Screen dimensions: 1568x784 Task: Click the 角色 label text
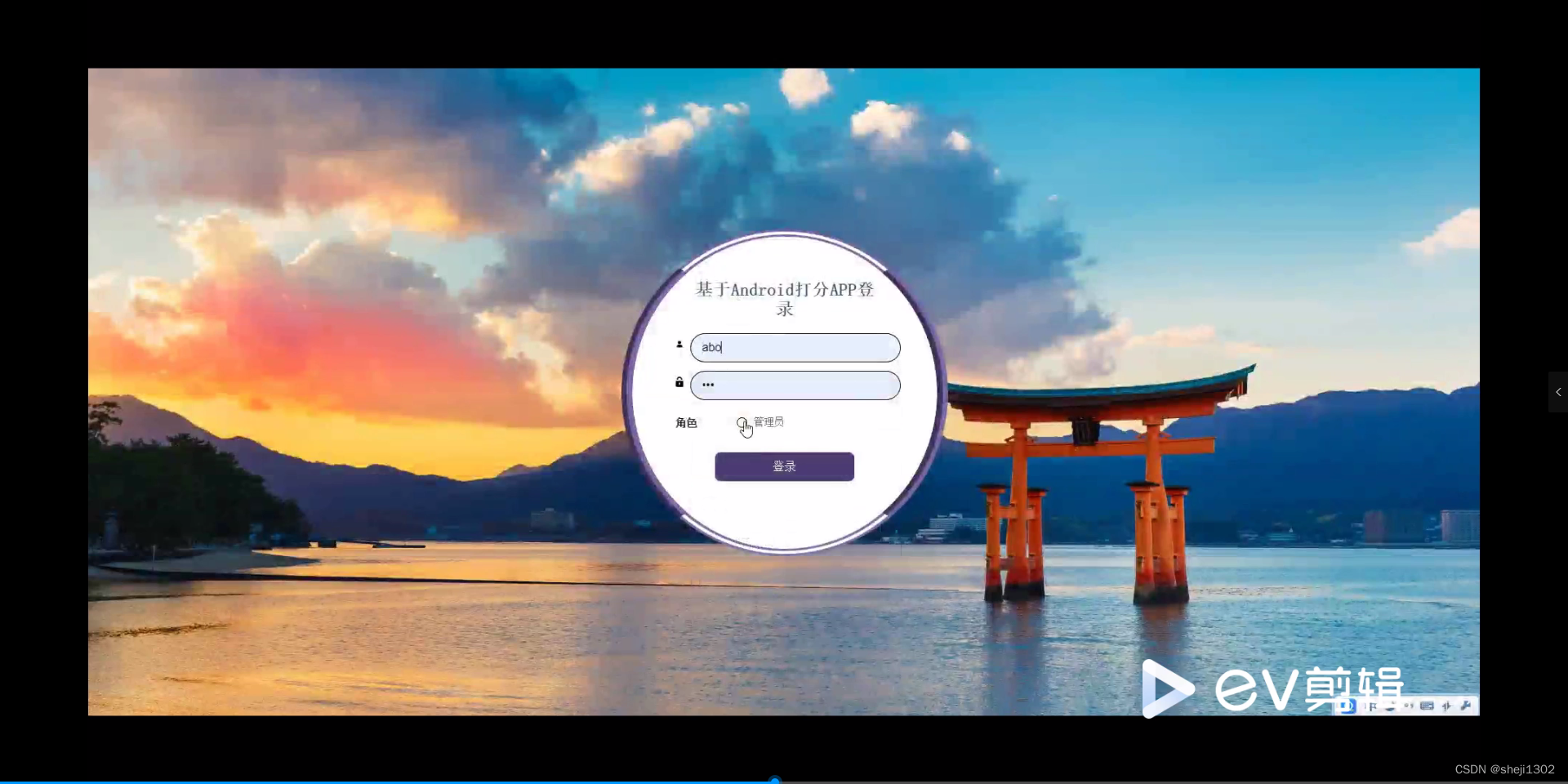687,423
